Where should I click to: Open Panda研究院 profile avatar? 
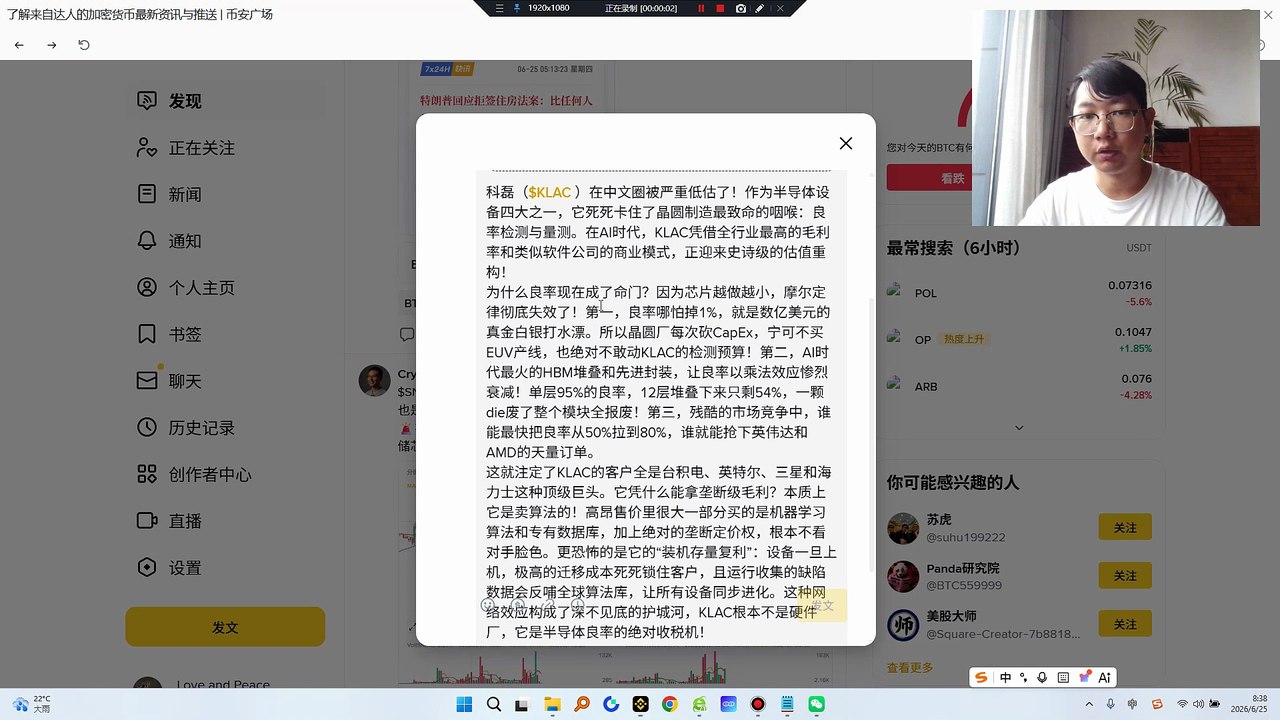[903, 576]
